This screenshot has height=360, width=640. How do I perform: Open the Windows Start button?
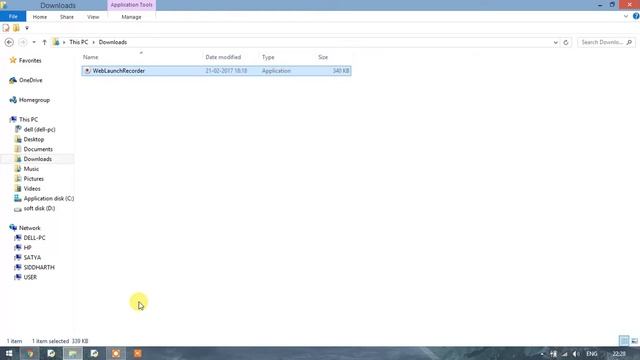[x=9, y=353]
